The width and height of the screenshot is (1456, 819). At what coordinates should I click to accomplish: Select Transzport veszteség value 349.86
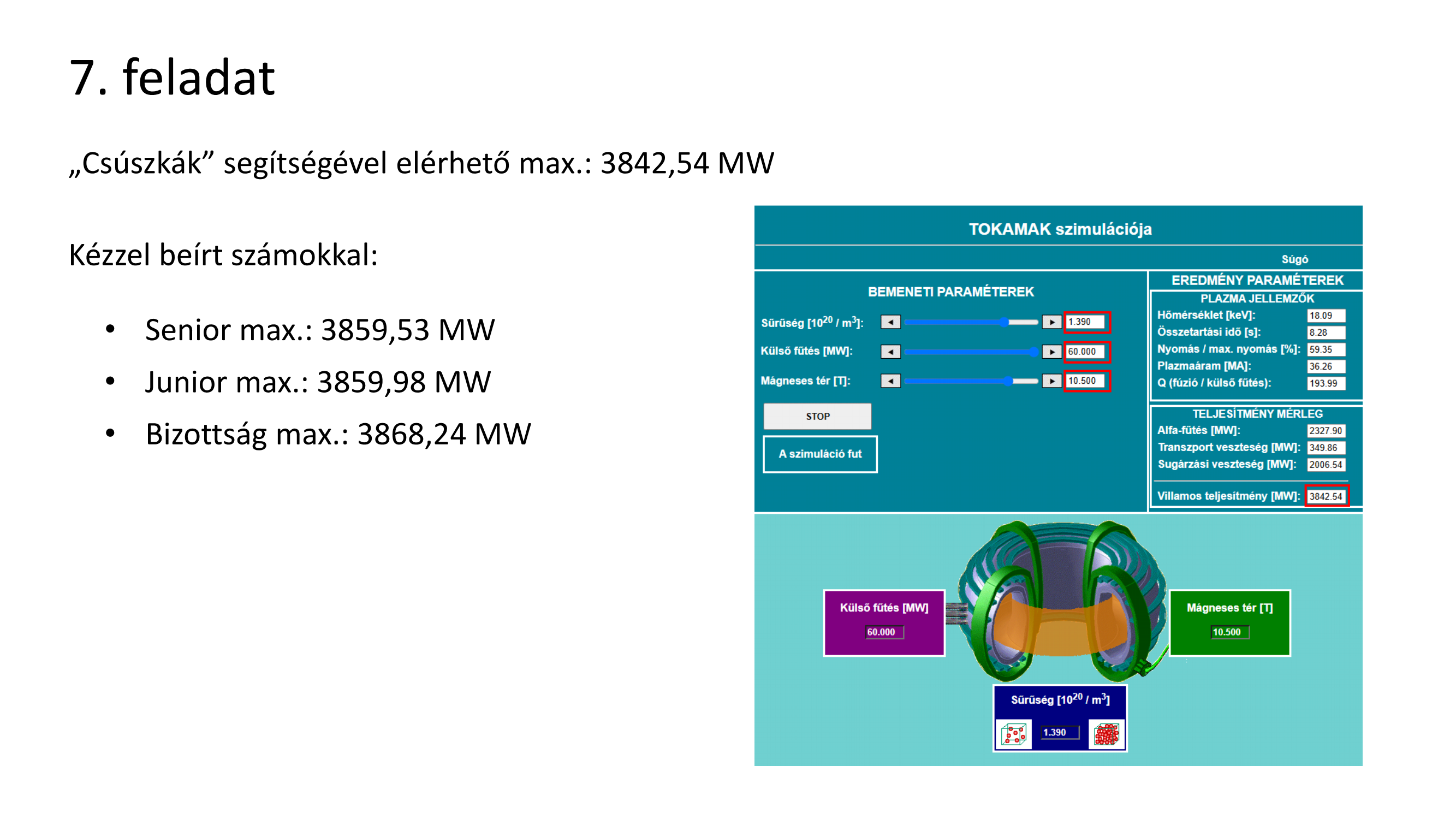point(1326,448)
